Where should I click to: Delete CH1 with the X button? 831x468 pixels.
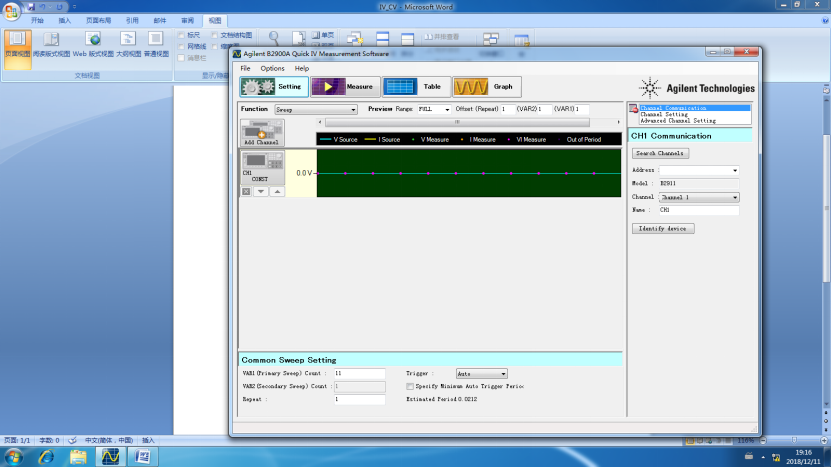click(x=246, y=191)
